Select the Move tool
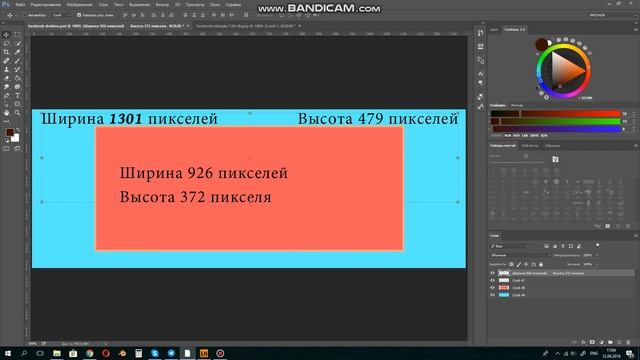This screenshot has width=640, height=360. pyautogui.click(x=6, y=35)
